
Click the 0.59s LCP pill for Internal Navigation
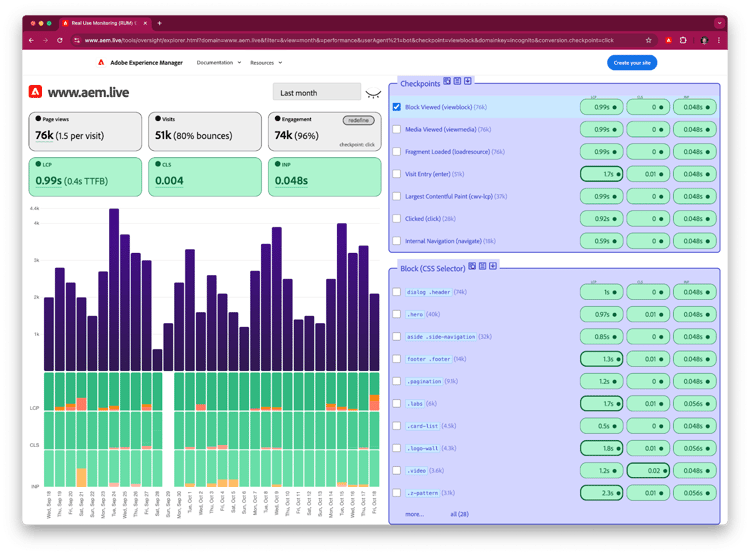pos(601,241)
